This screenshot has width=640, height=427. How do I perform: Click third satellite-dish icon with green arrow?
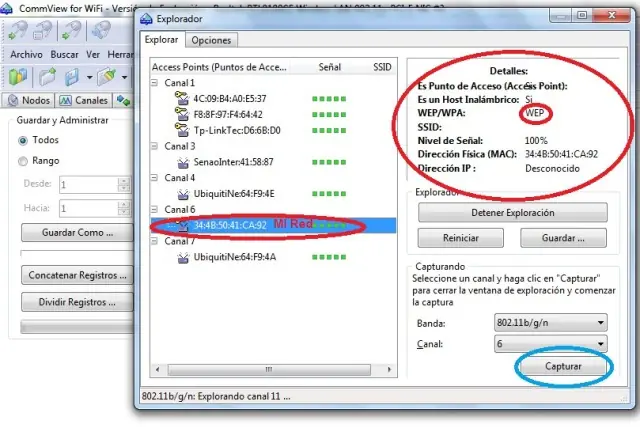(71, 31)
